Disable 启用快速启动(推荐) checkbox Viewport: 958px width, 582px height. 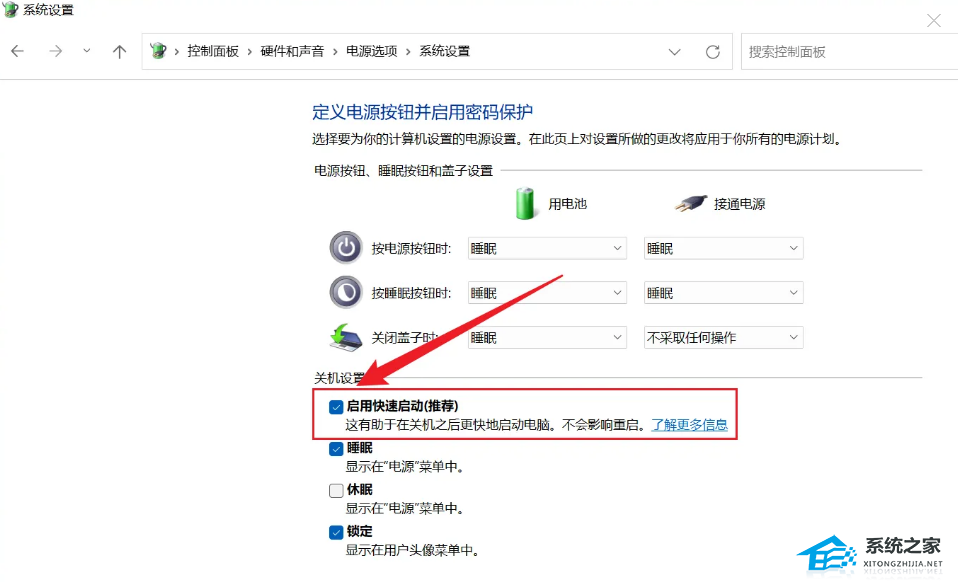[336, 406]
